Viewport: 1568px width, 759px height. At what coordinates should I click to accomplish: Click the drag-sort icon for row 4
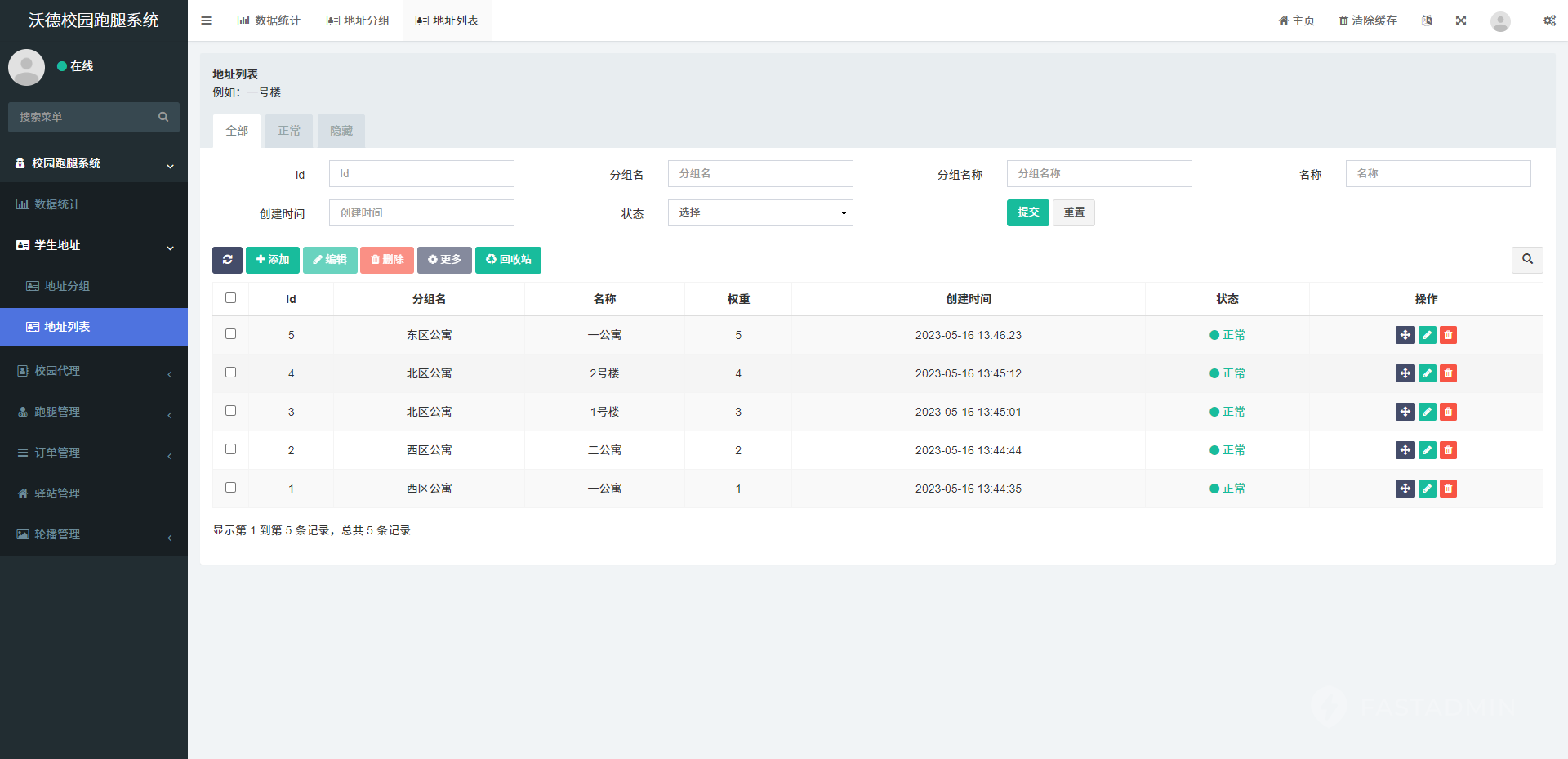pos(1405,373)
